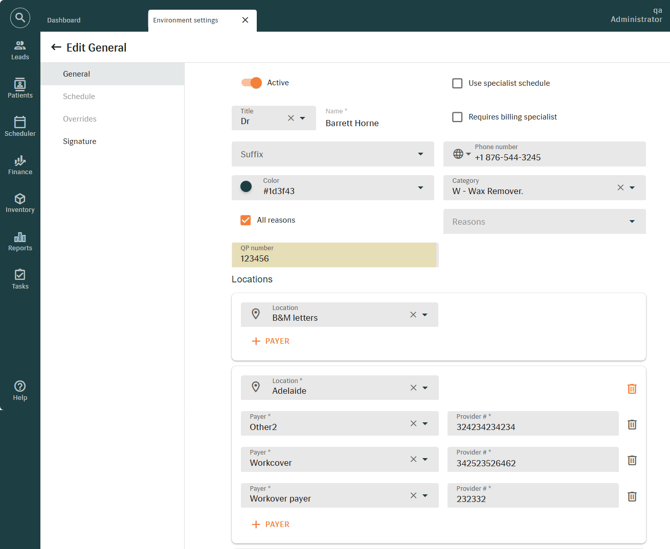Open the qa Administrator user menu
The width and height of the screenshot is (670, 549).
tap(636, 15)
